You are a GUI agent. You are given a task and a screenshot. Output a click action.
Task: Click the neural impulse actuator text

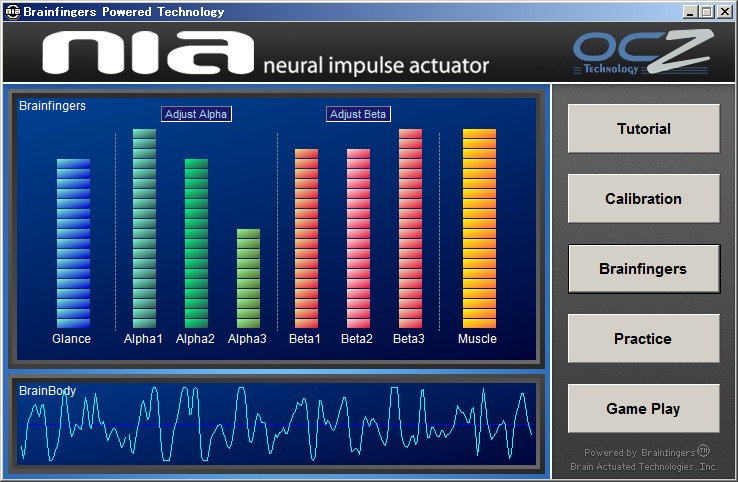point(376,65)
